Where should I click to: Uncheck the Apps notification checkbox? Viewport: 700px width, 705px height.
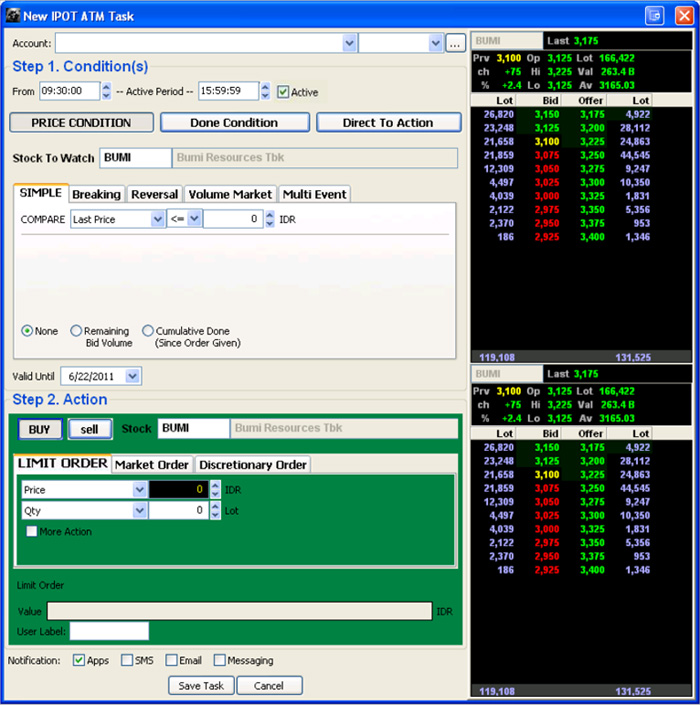[x=79, y=660]
